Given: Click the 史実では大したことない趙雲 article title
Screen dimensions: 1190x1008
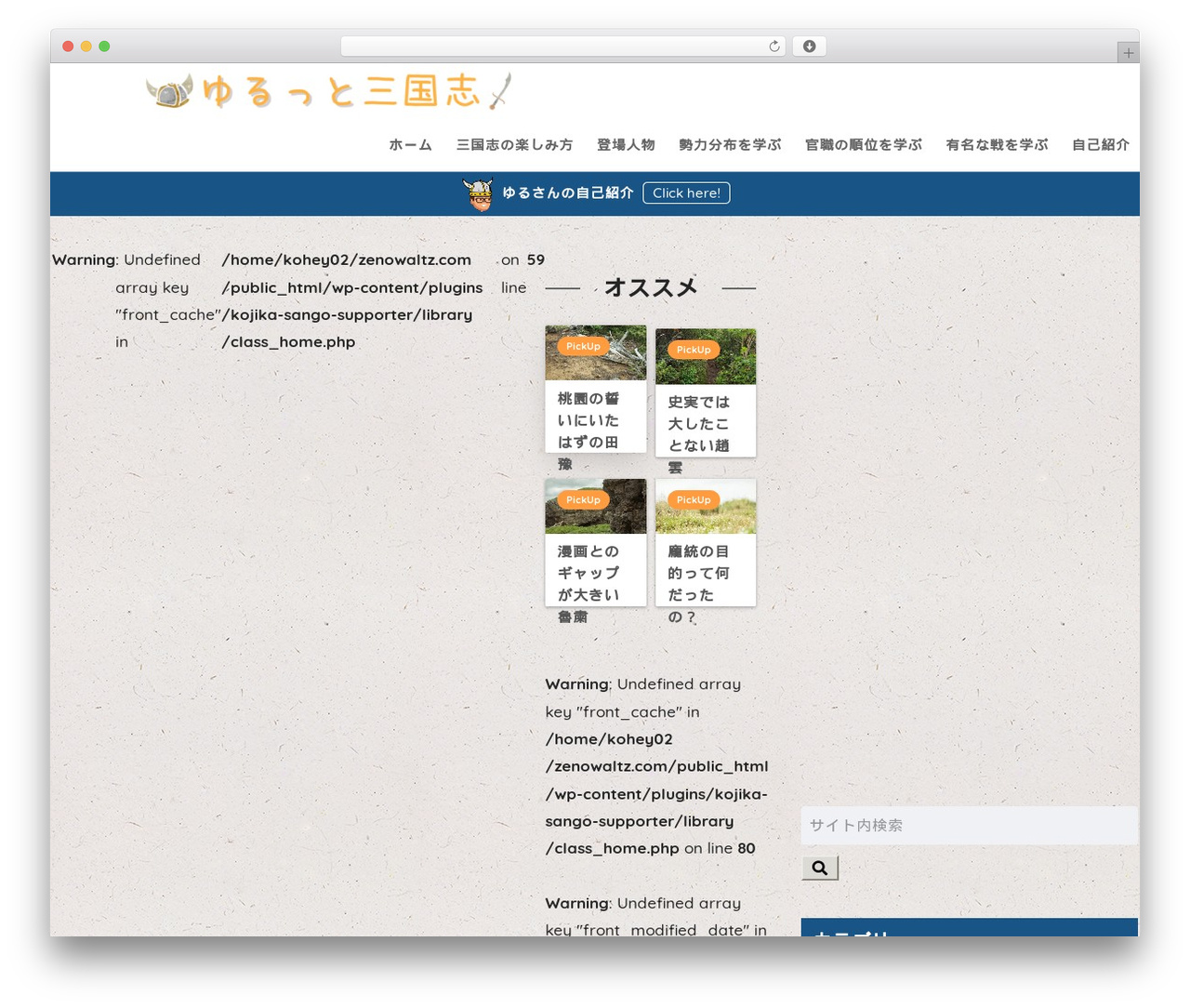Looking at the screenshot, I should (698, 434).
